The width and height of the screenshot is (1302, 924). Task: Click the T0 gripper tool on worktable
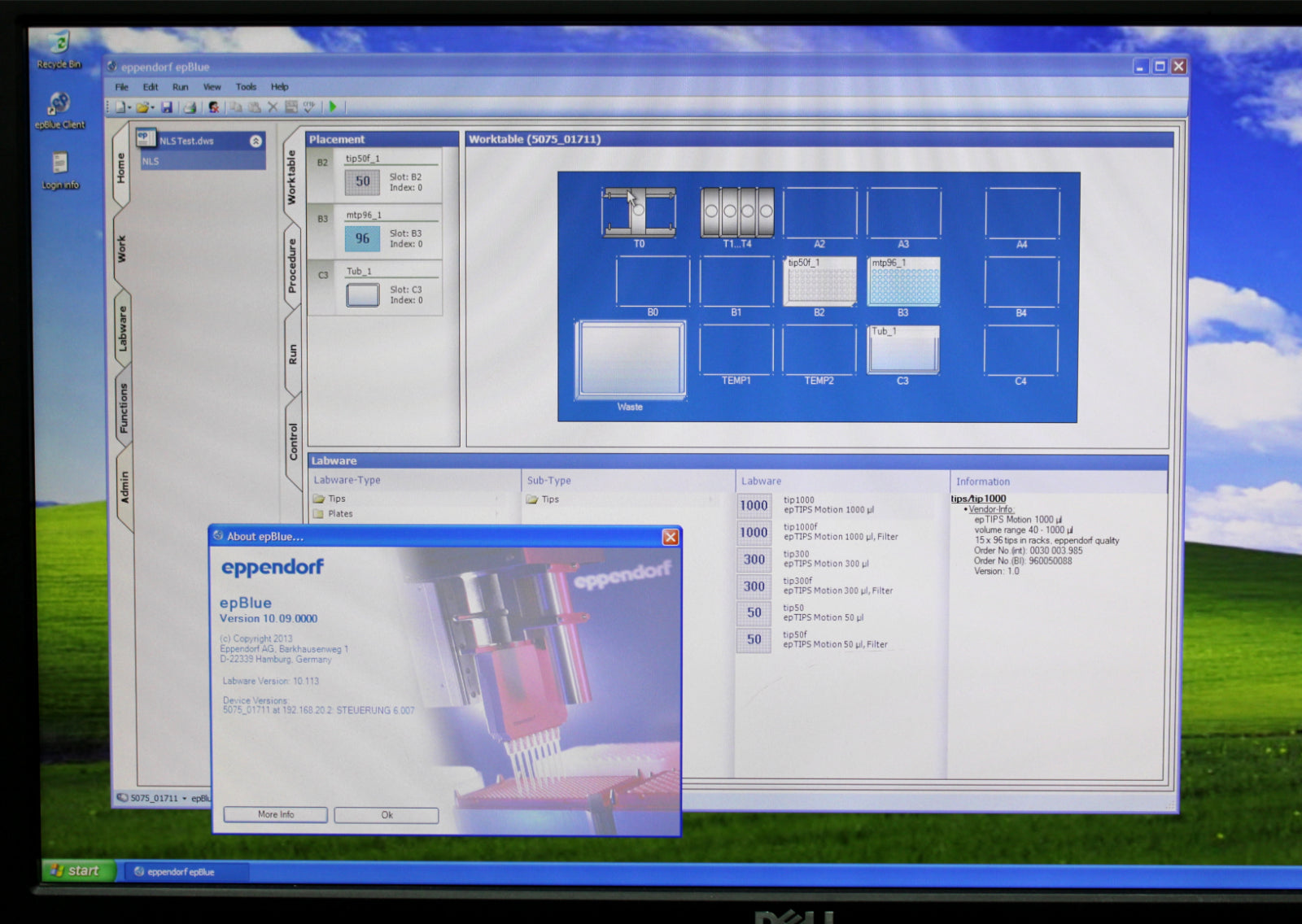[639, 212]
